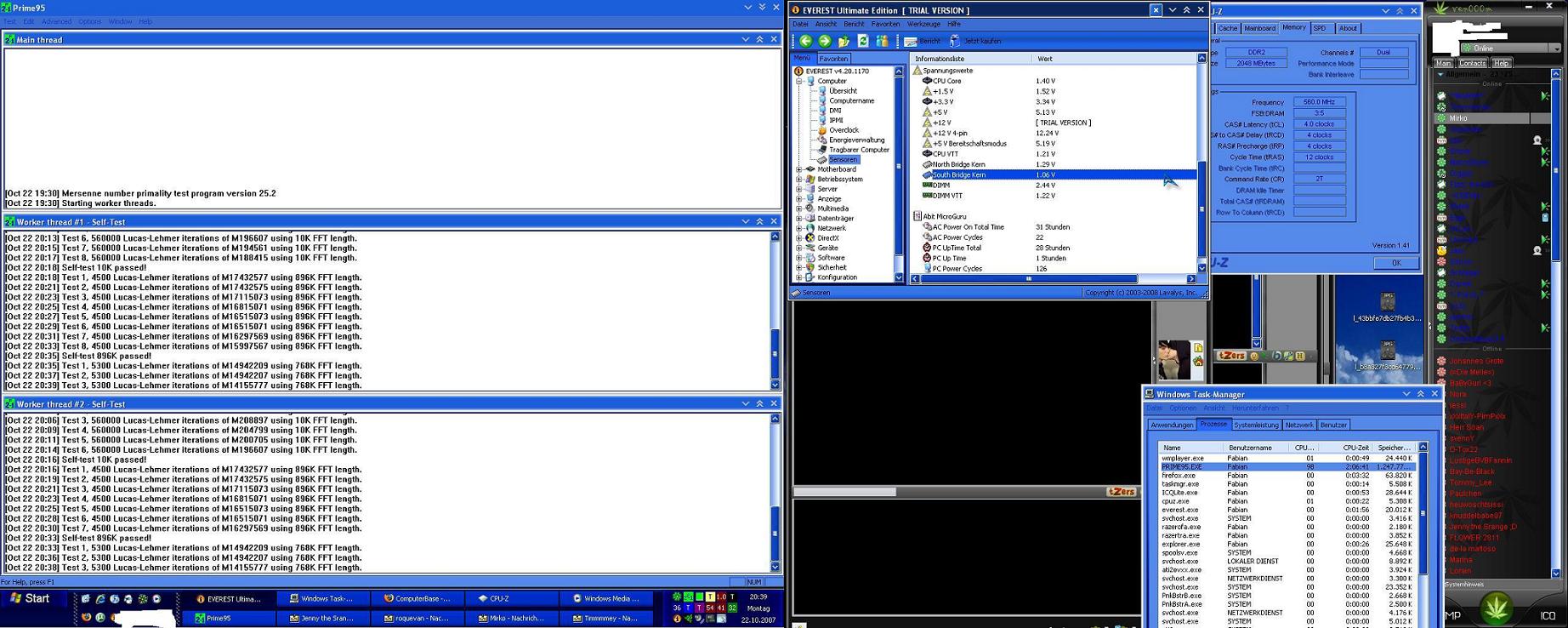Screen dimensions: 1568x628
Task: Click the OK button in CPU-Z
Action: pyautogui.click(x=1395, y=263)
